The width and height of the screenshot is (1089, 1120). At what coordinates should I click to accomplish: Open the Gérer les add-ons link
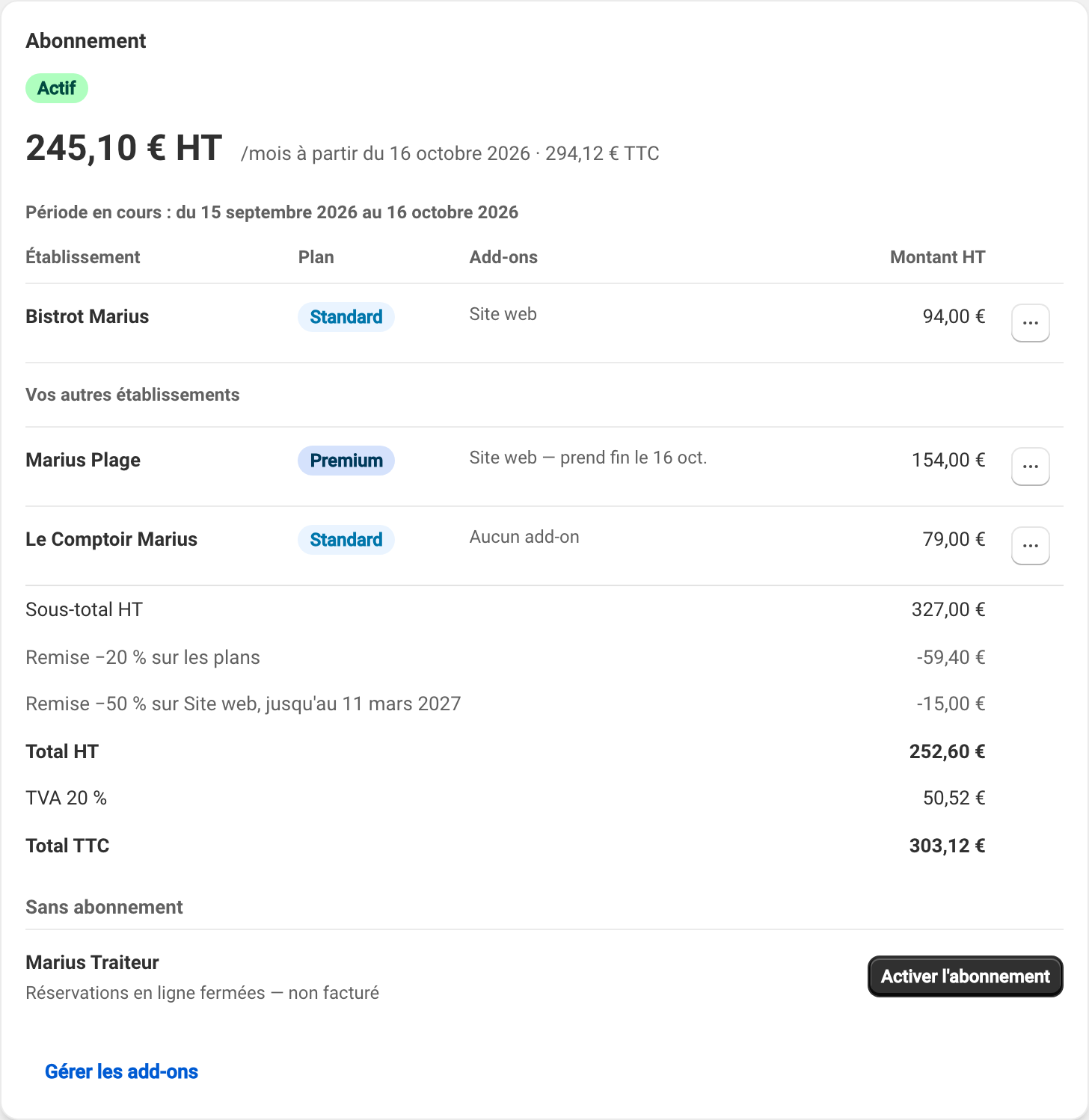(121, 1071)
